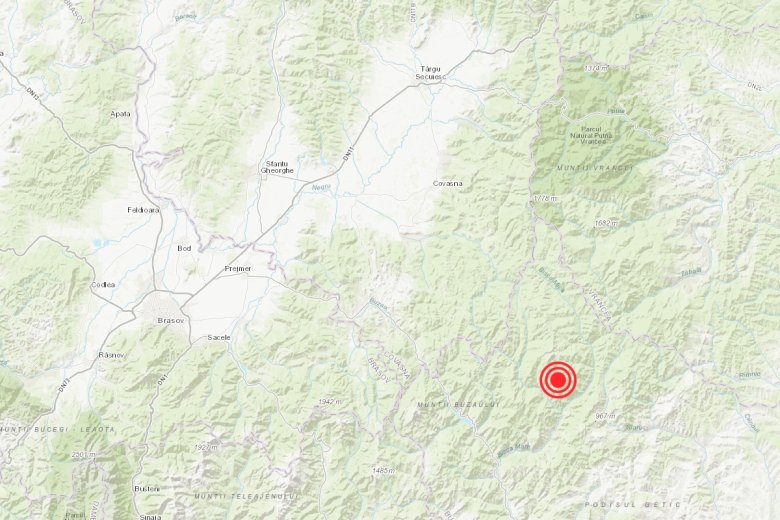The width and height of the screenshot is (780, 520).
Task: Click the Rasnov town label
Action: tap(112, 355)
